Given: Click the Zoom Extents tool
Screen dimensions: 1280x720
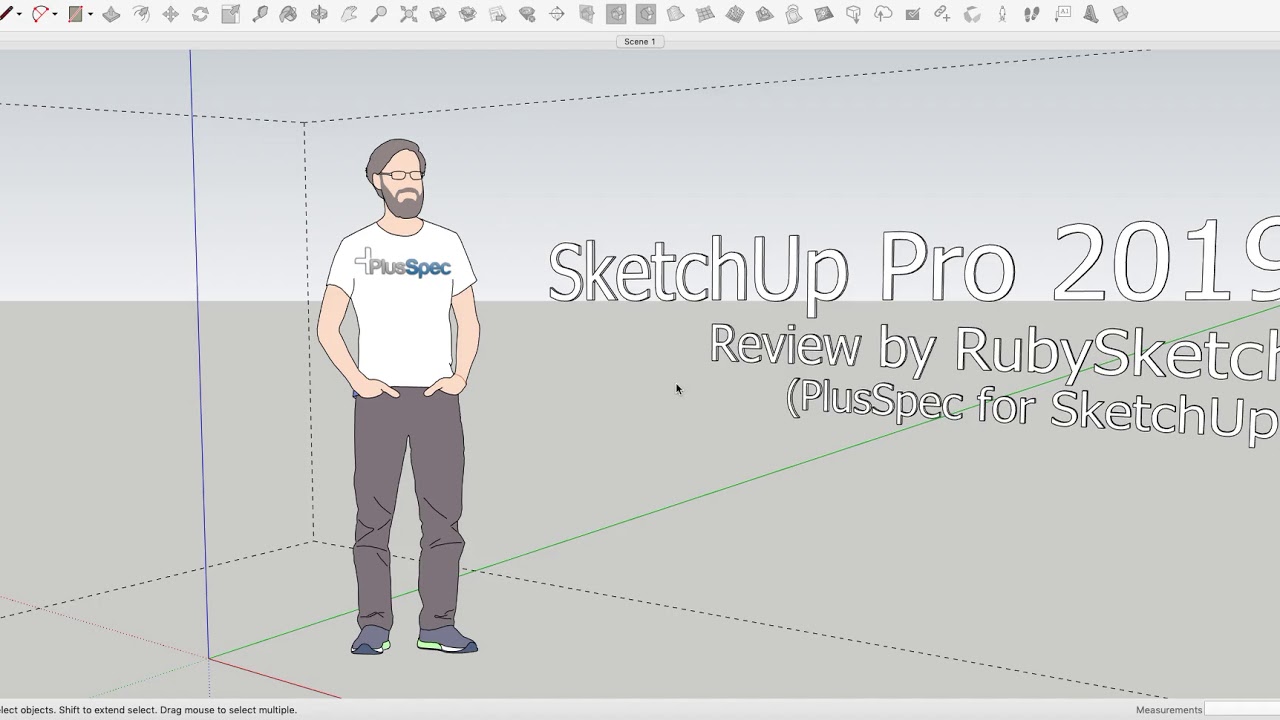Looking at the screenshot, I should tap(408, 14).
